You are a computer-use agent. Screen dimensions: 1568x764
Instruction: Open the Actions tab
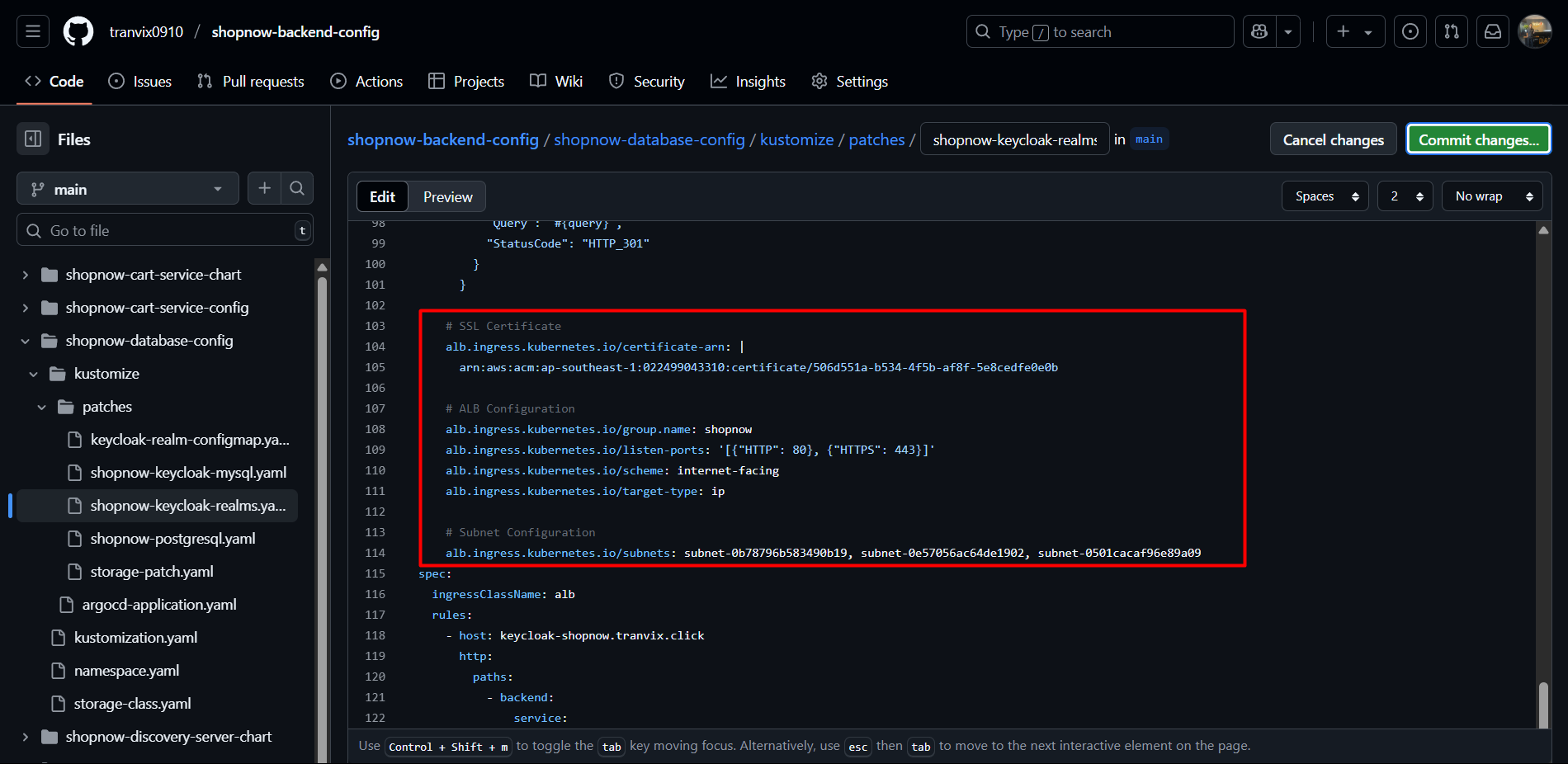pyautogui.click(x=367, y=82)
